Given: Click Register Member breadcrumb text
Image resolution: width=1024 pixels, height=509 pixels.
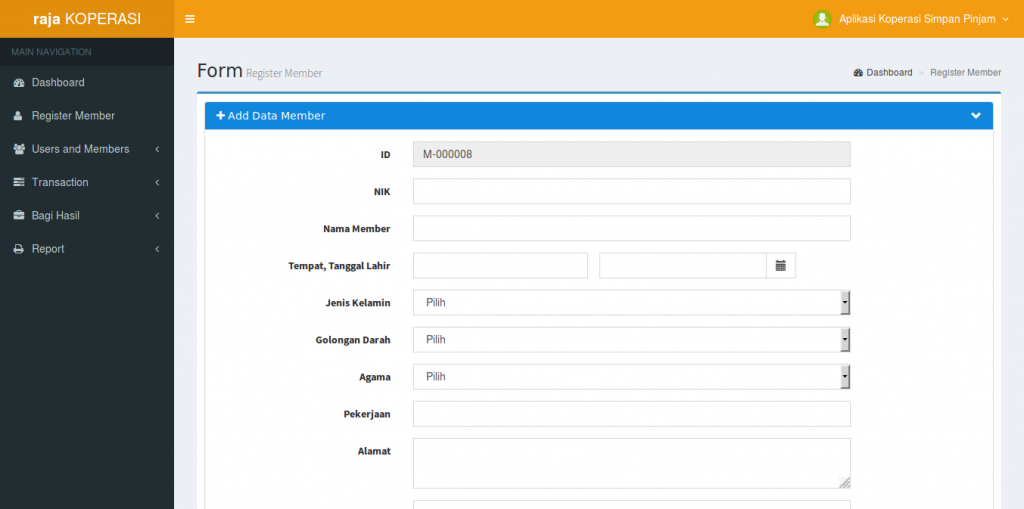Looking at the screenshot, I should 965,73.
